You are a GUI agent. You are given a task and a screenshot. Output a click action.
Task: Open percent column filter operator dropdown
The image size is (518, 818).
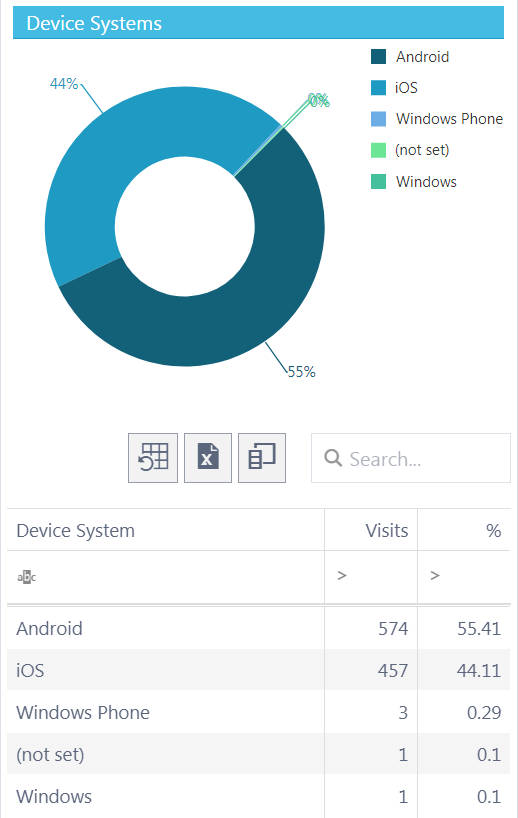click(435, 575)
